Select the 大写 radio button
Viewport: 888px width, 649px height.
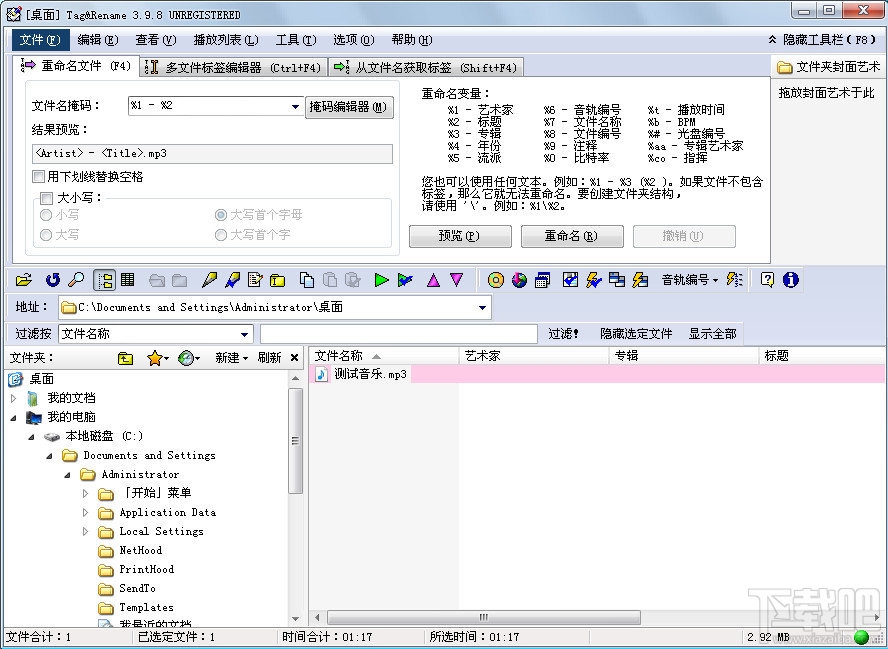pyautogui.click(x=46, y=234)
